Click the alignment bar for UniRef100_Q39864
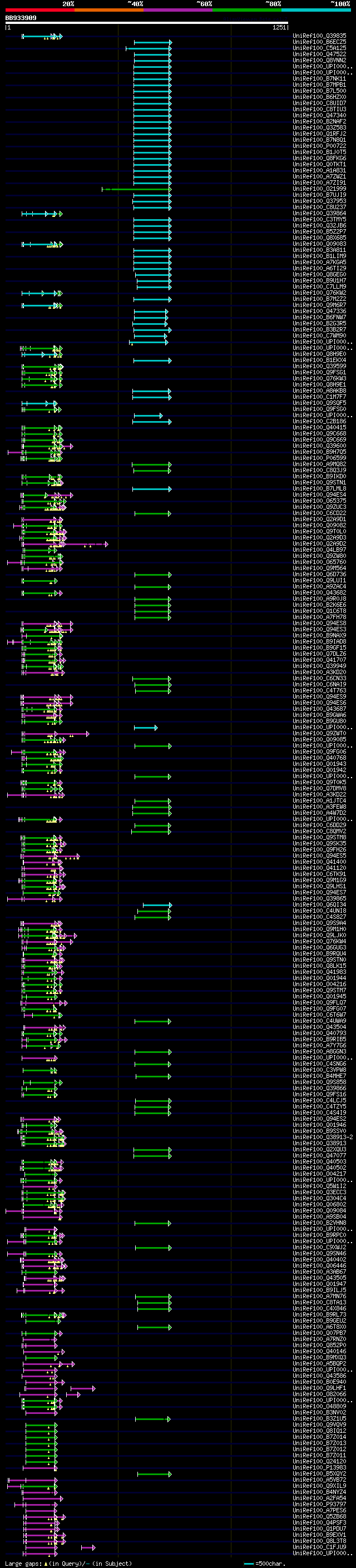Image resolution: width=356 pixels, height=1568 pixels. pyautogui.click(x=42, y=214)
